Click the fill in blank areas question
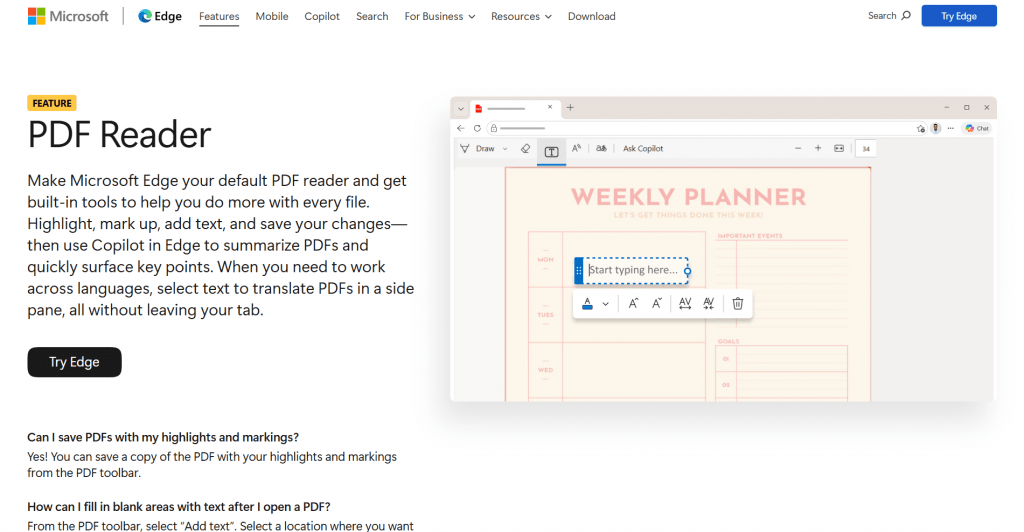This screenshot has height=532, width=1024. [179, 507]
